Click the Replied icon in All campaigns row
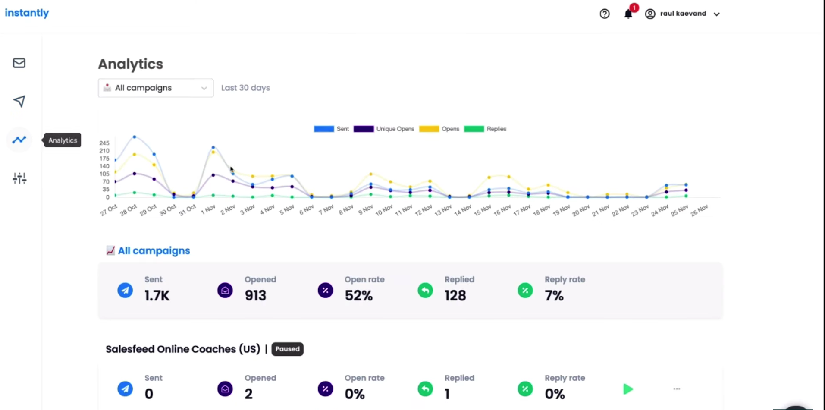This screenshot has height=410, width=825. 426,290
